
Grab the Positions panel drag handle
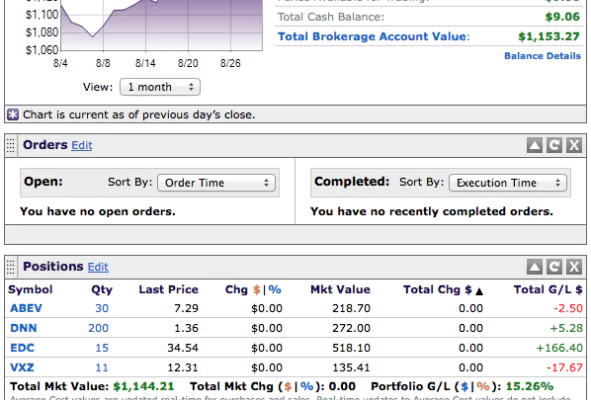11,267
